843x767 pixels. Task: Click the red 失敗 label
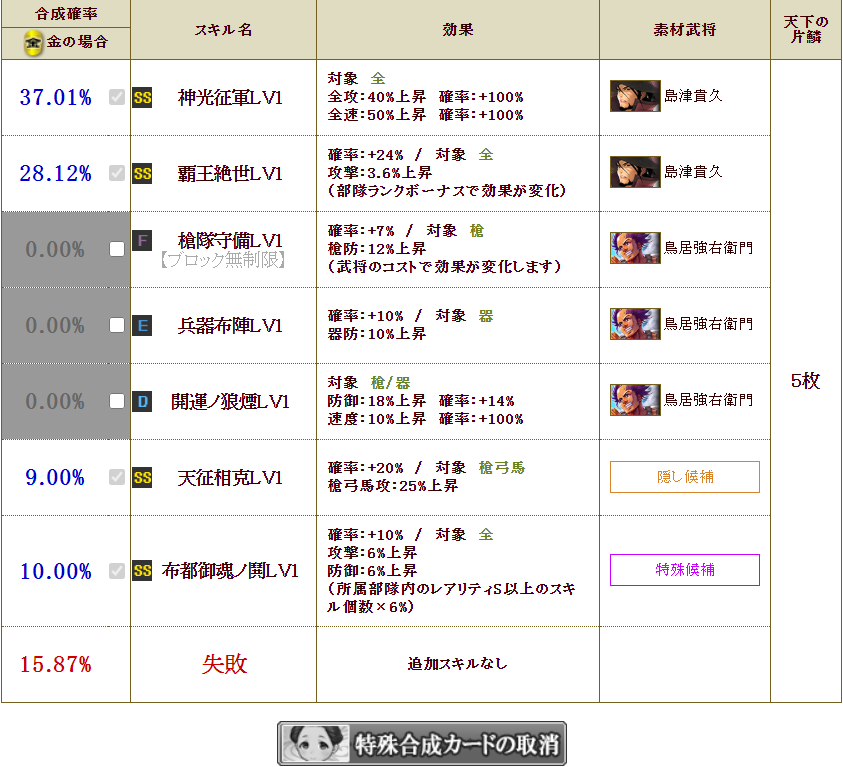[224, 664]
